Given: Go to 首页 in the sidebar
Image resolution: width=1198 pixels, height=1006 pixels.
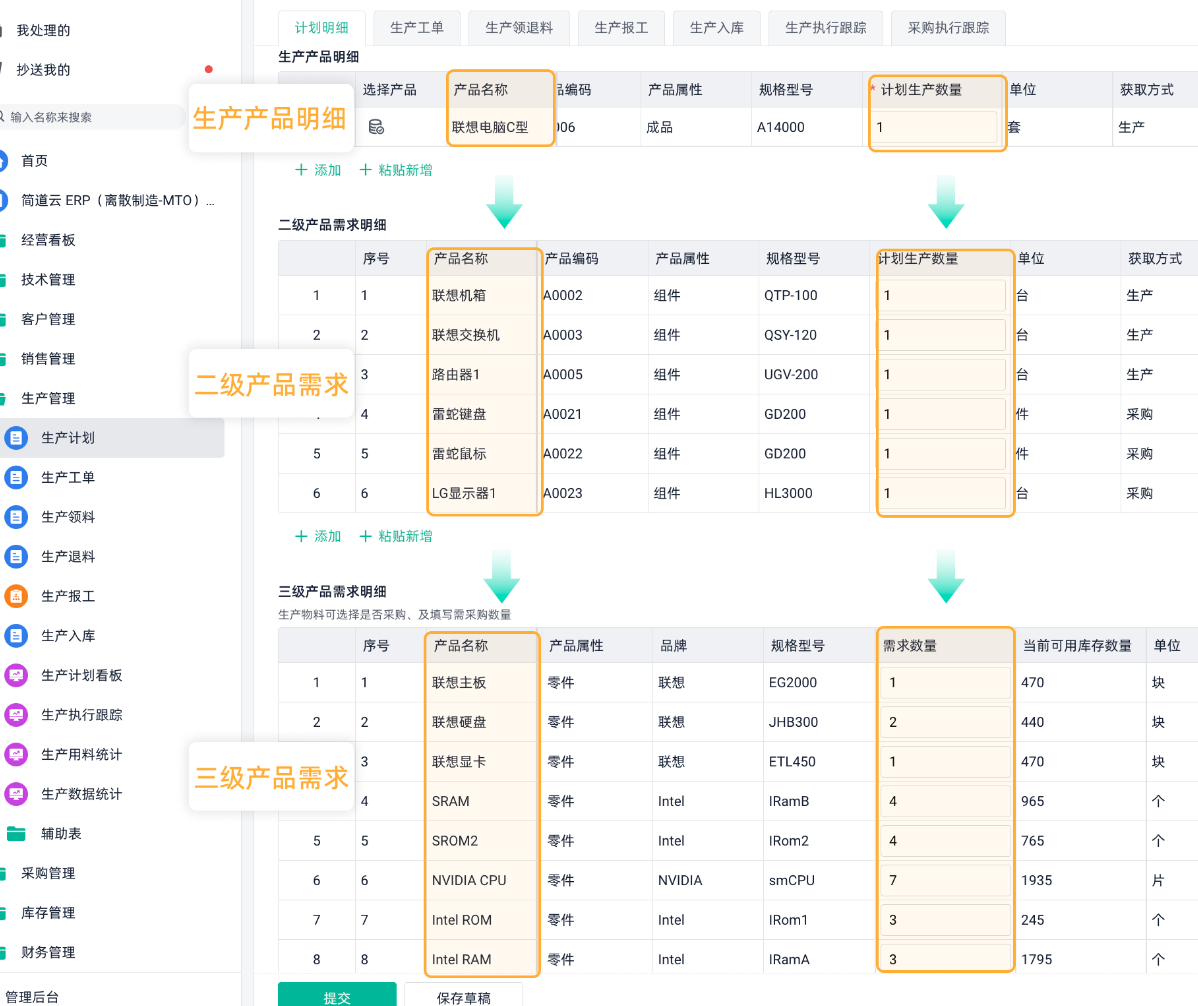Looking at the screenshot, I should point(34,161).
